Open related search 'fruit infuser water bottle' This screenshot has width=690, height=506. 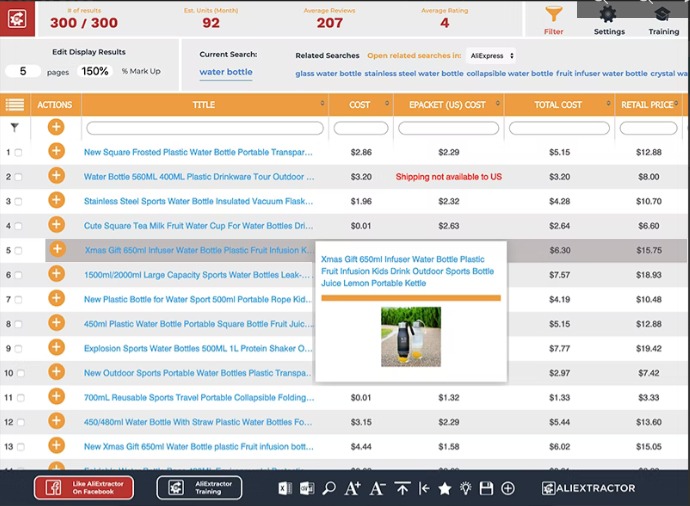click(602, 73)
